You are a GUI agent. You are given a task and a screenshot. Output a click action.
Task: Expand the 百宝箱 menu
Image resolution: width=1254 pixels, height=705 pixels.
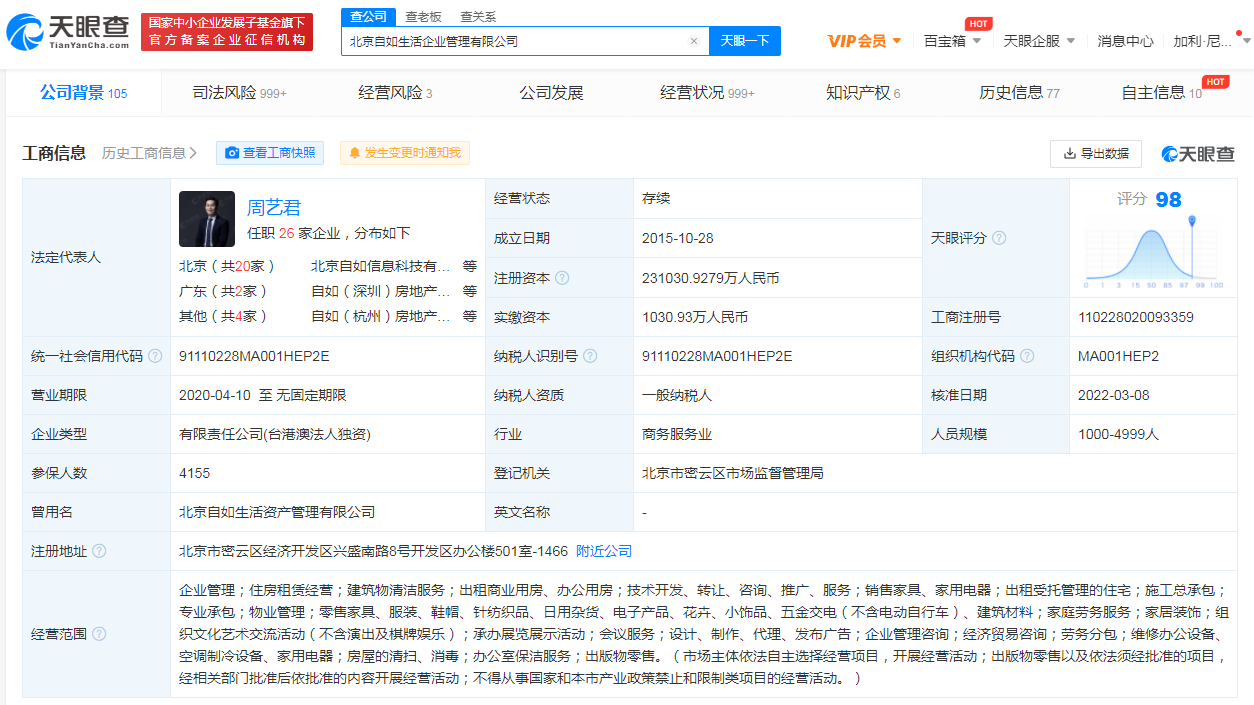(952, 41)
